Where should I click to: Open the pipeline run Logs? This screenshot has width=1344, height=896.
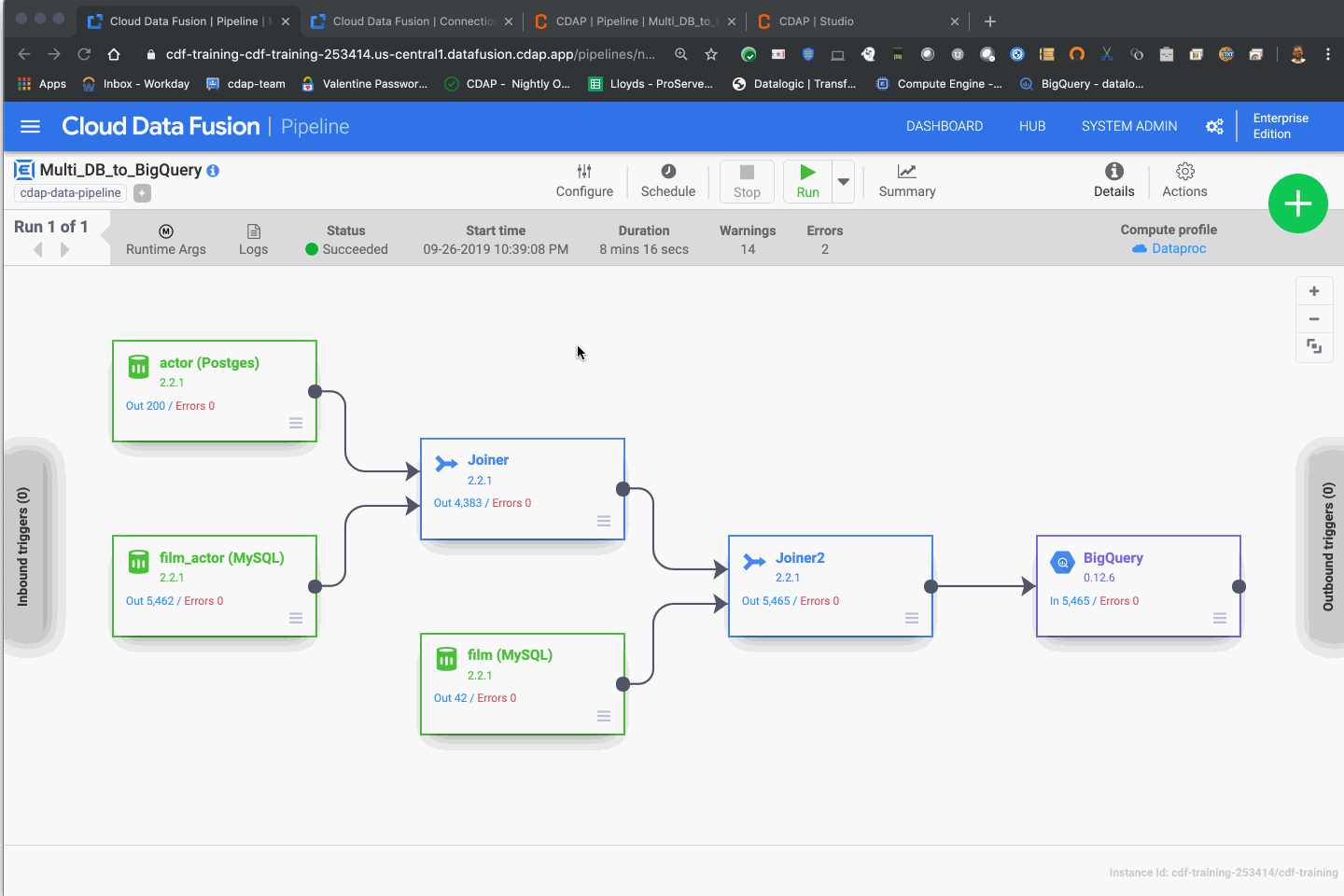click(253, 240)
